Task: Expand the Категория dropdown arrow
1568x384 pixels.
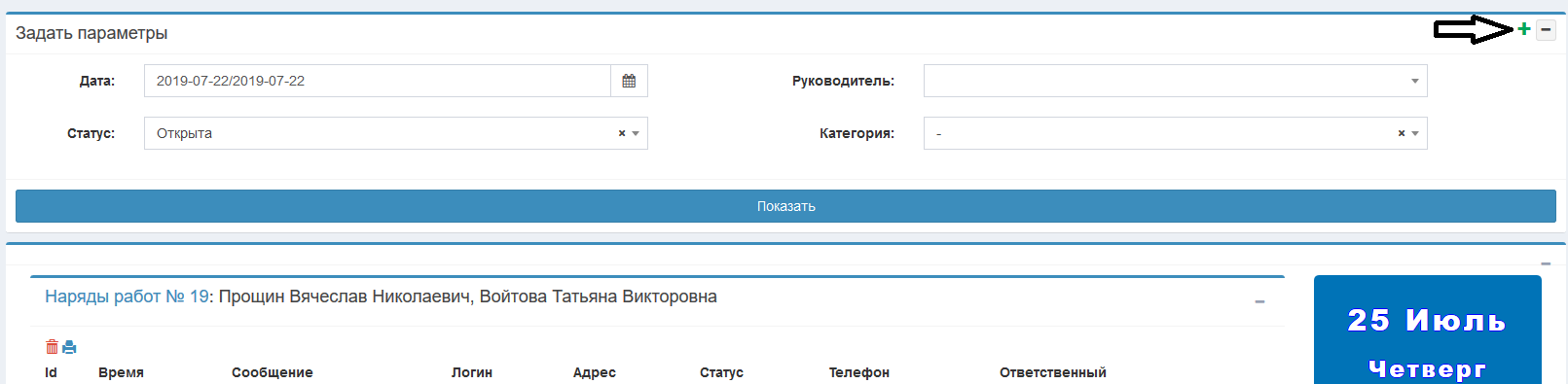Action: tap(1415, 133)
